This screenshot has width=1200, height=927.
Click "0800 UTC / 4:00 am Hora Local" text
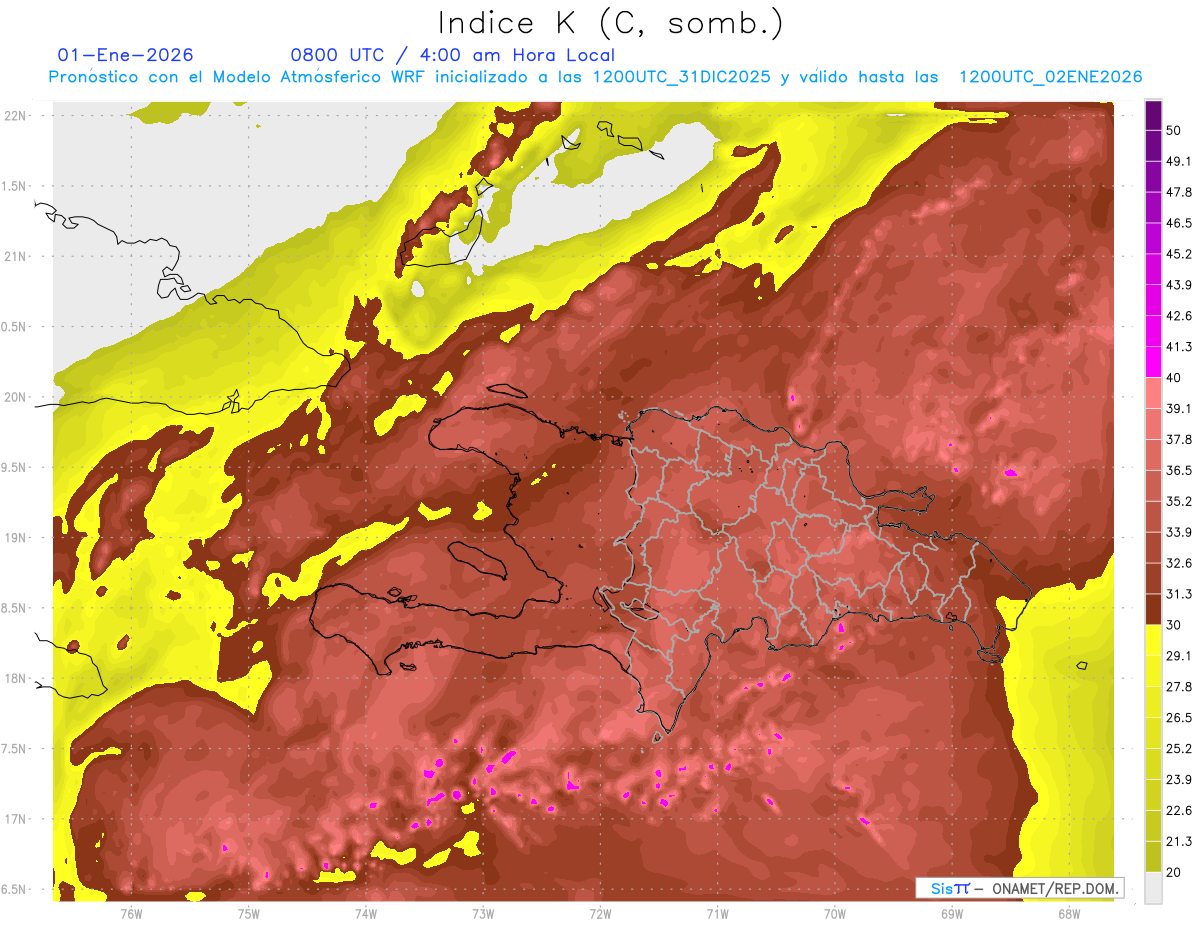[x=453, y=55]
